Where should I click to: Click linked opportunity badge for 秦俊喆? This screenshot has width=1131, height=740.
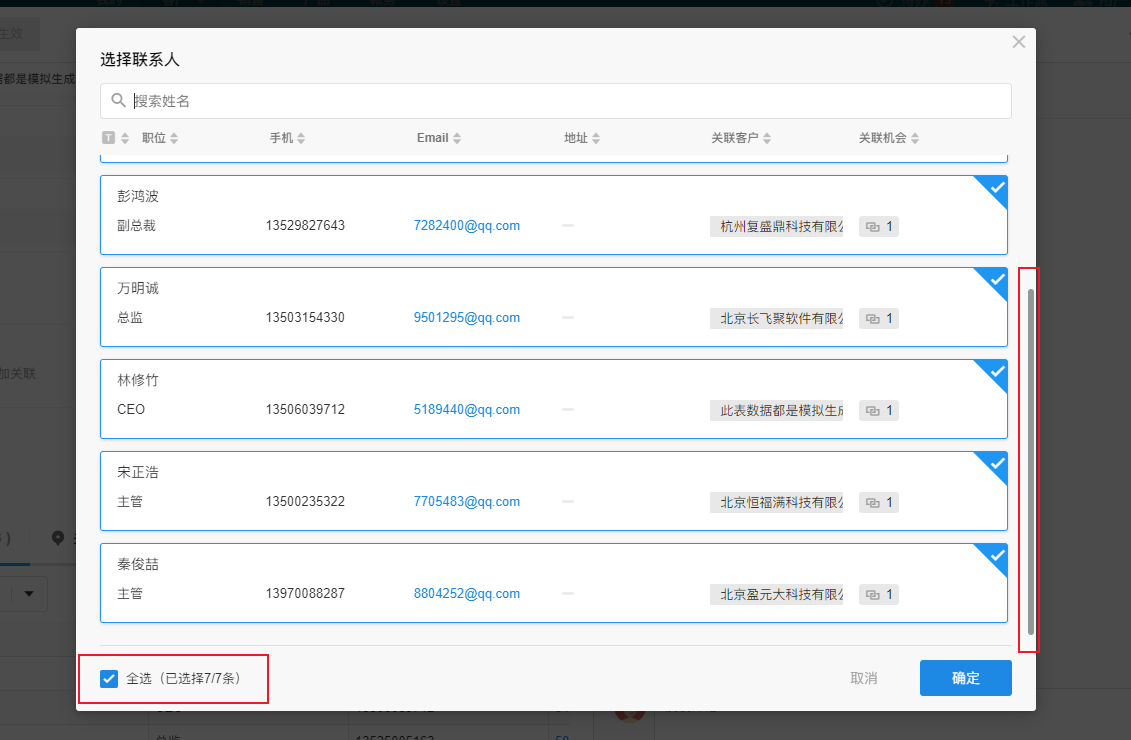(878, 595)
